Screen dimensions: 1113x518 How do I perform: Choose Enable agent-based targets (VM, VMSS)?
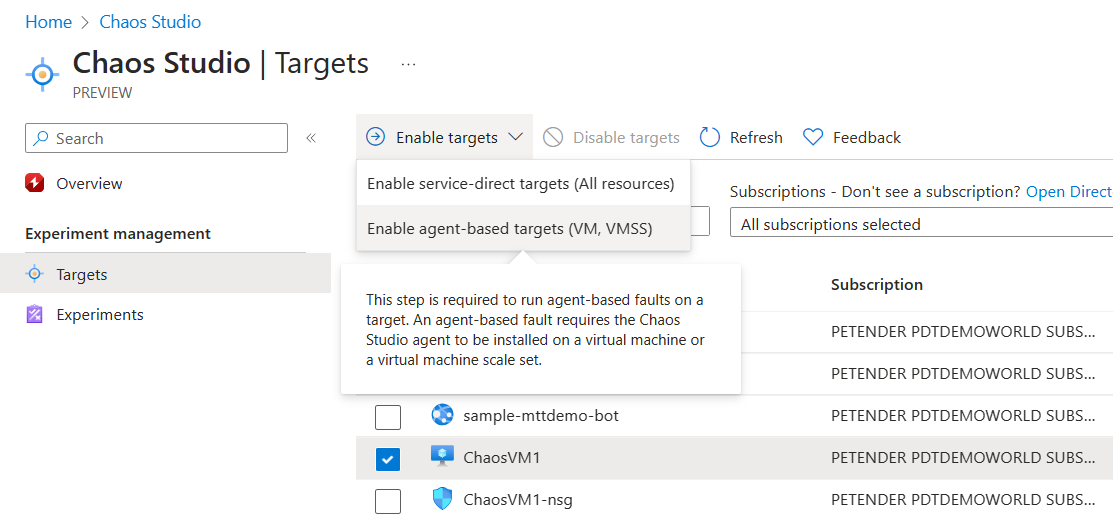510,229
